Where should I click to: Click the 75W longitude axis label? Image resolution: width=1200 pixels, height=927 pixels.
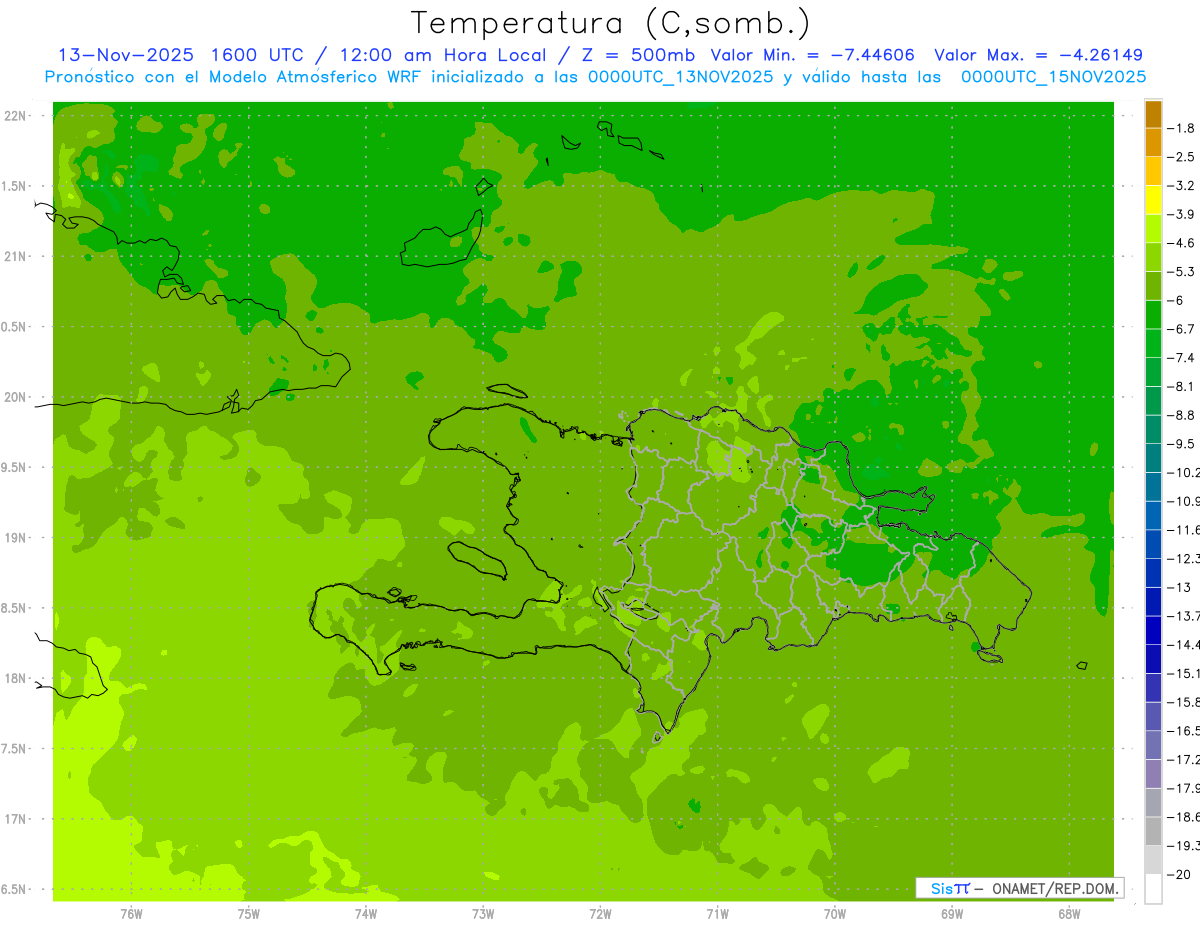pos(249,914)
